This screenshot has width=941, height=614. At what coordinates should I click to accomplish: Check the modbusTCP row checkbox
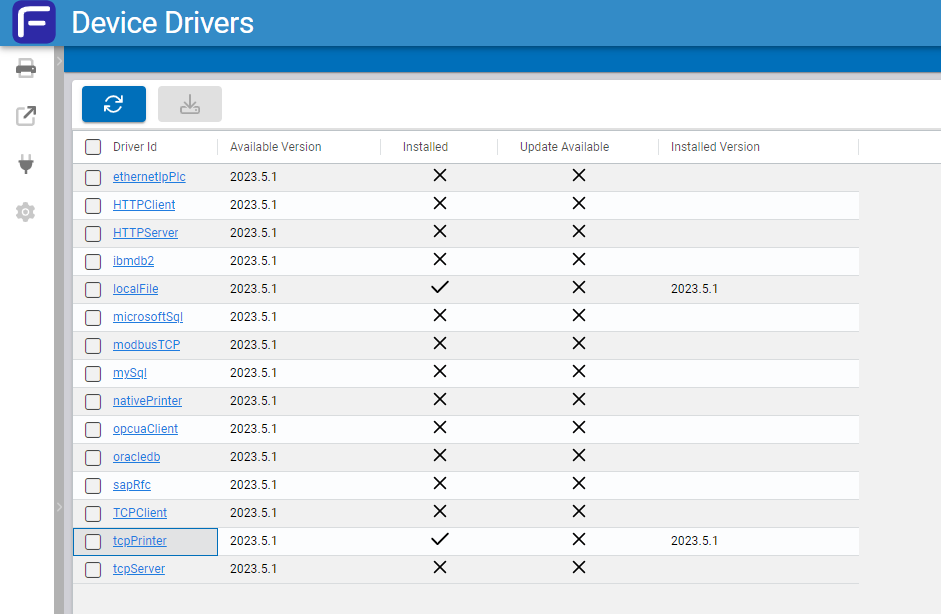[x=93, y=346]
